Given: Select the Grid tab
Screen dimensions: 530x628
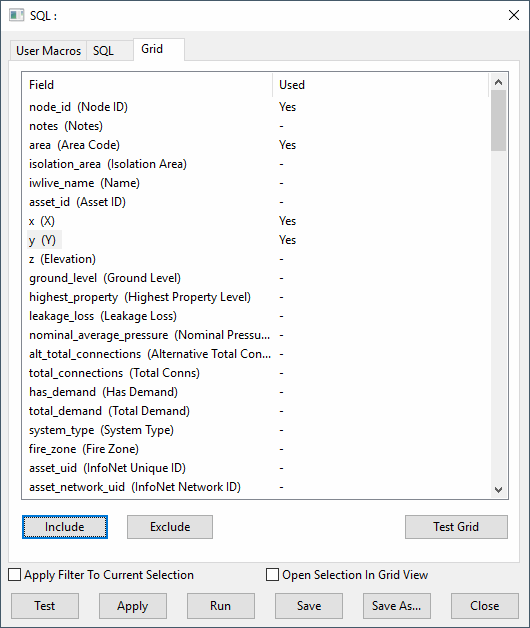Looking at the screenshot, I should [x=159, y=50].
